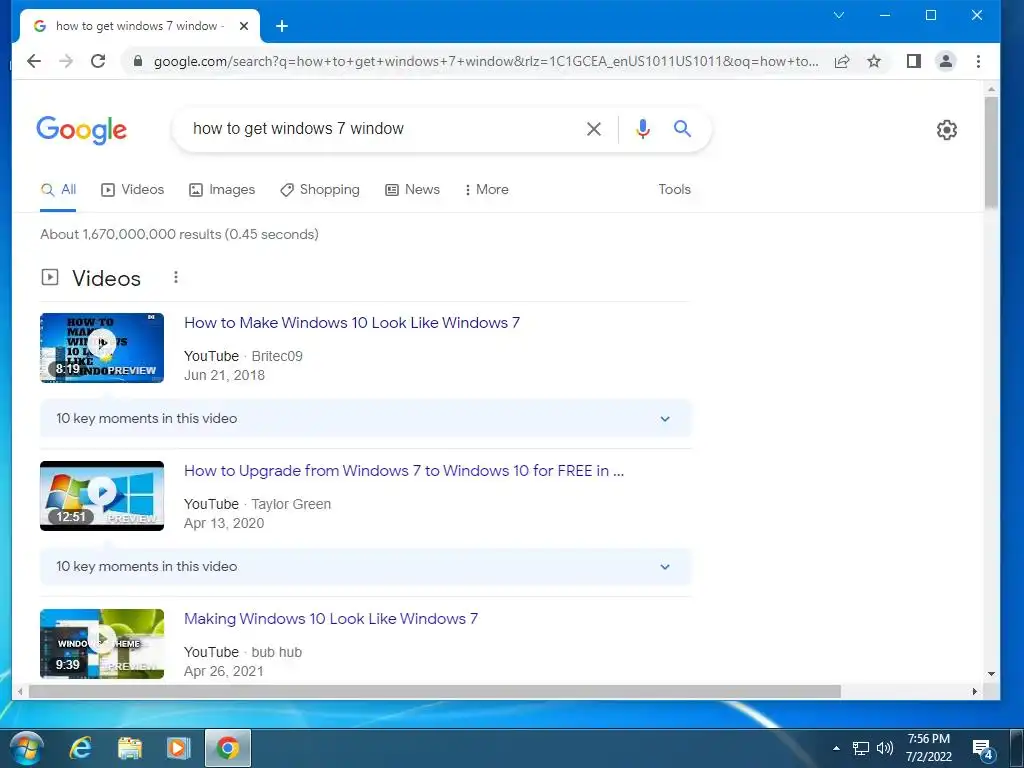
Task: Click inside the Google search box
Action: [379, 129]
